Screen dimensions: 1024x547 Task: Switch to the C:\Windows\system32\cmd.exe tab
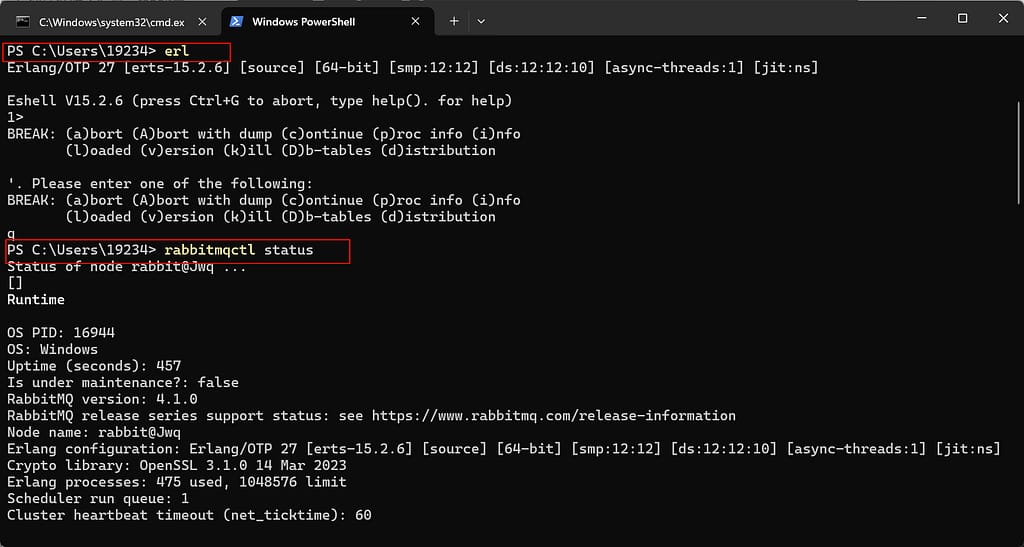pos(110,21)
